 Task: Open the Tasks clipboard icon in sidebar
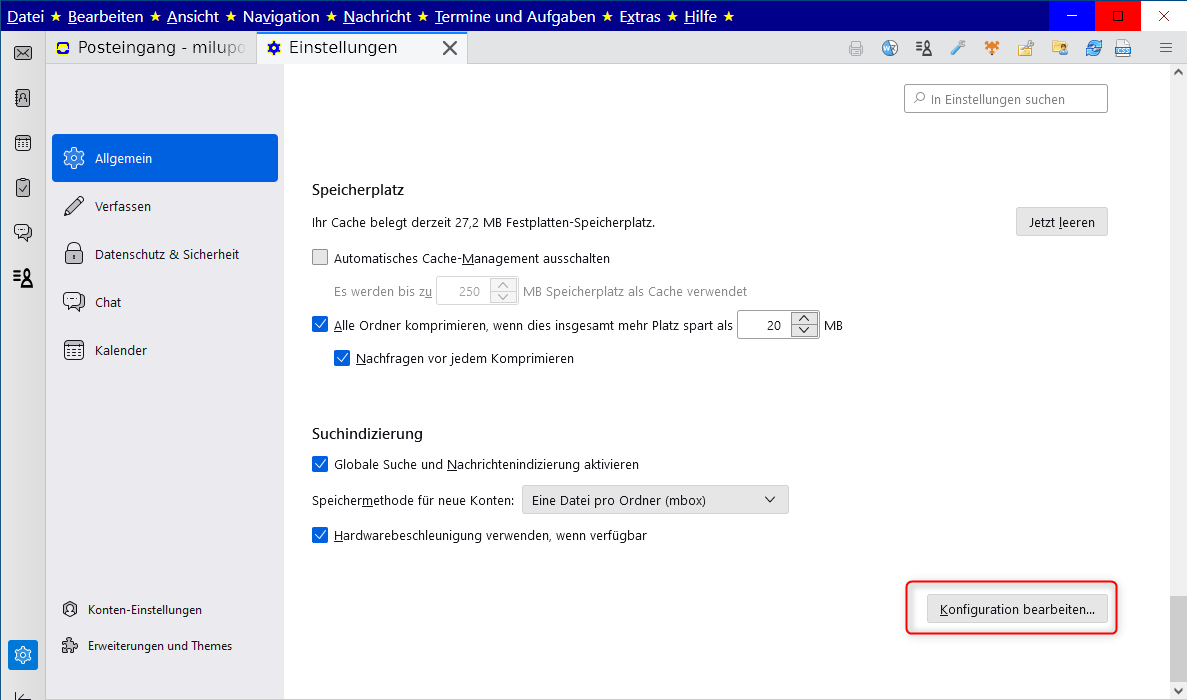[23, 188]
